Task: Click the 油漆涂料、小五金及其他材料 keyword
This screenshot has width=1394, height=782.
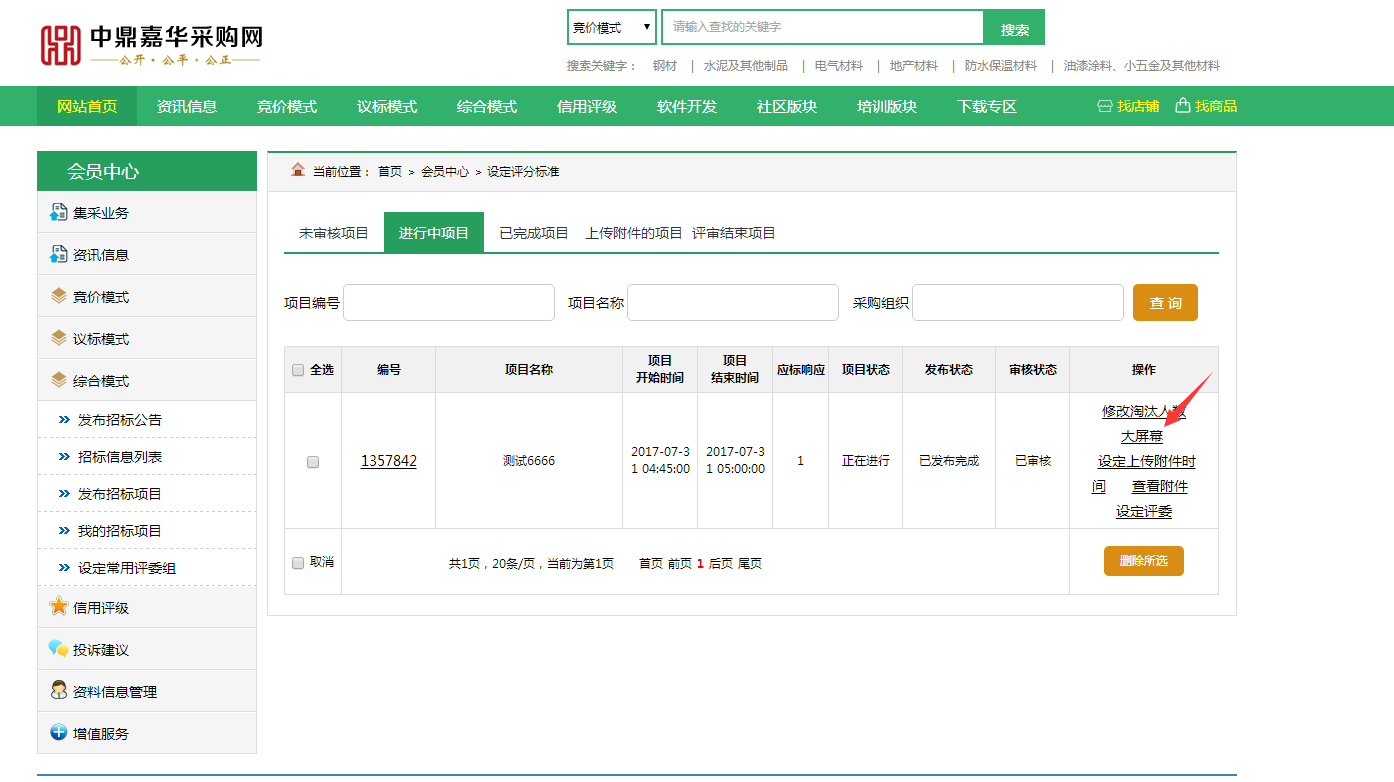Action: [x=1142, y=66]
